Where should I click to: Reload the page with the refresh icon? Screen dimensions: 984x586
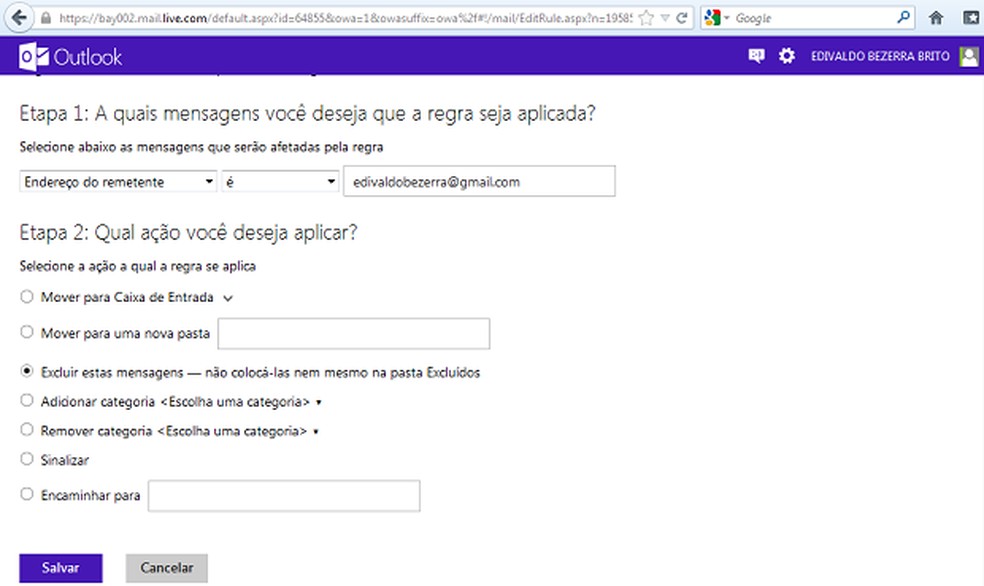point(682,18)
